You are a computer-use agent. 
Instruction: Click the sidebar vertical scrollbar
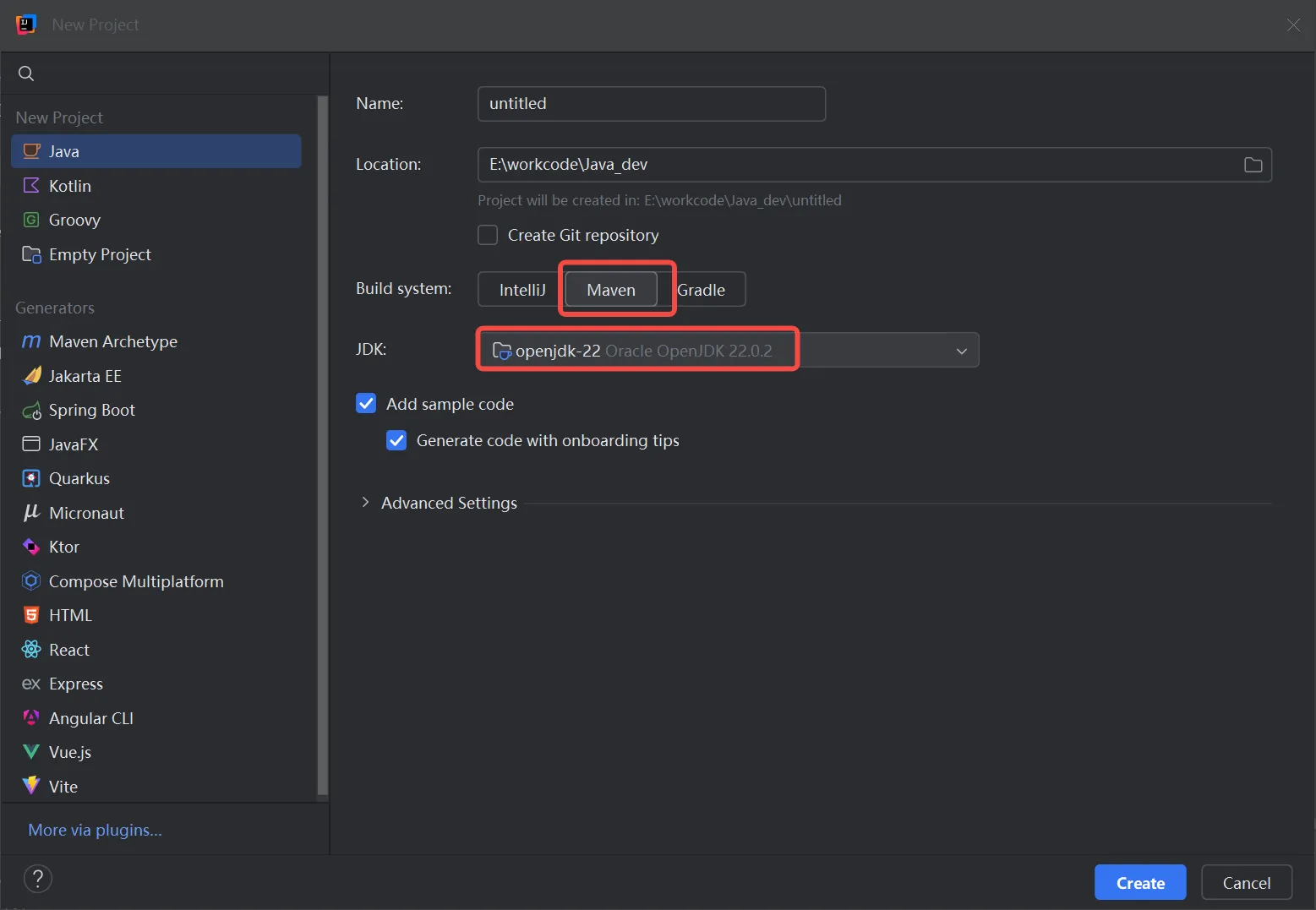click(322, 446)
